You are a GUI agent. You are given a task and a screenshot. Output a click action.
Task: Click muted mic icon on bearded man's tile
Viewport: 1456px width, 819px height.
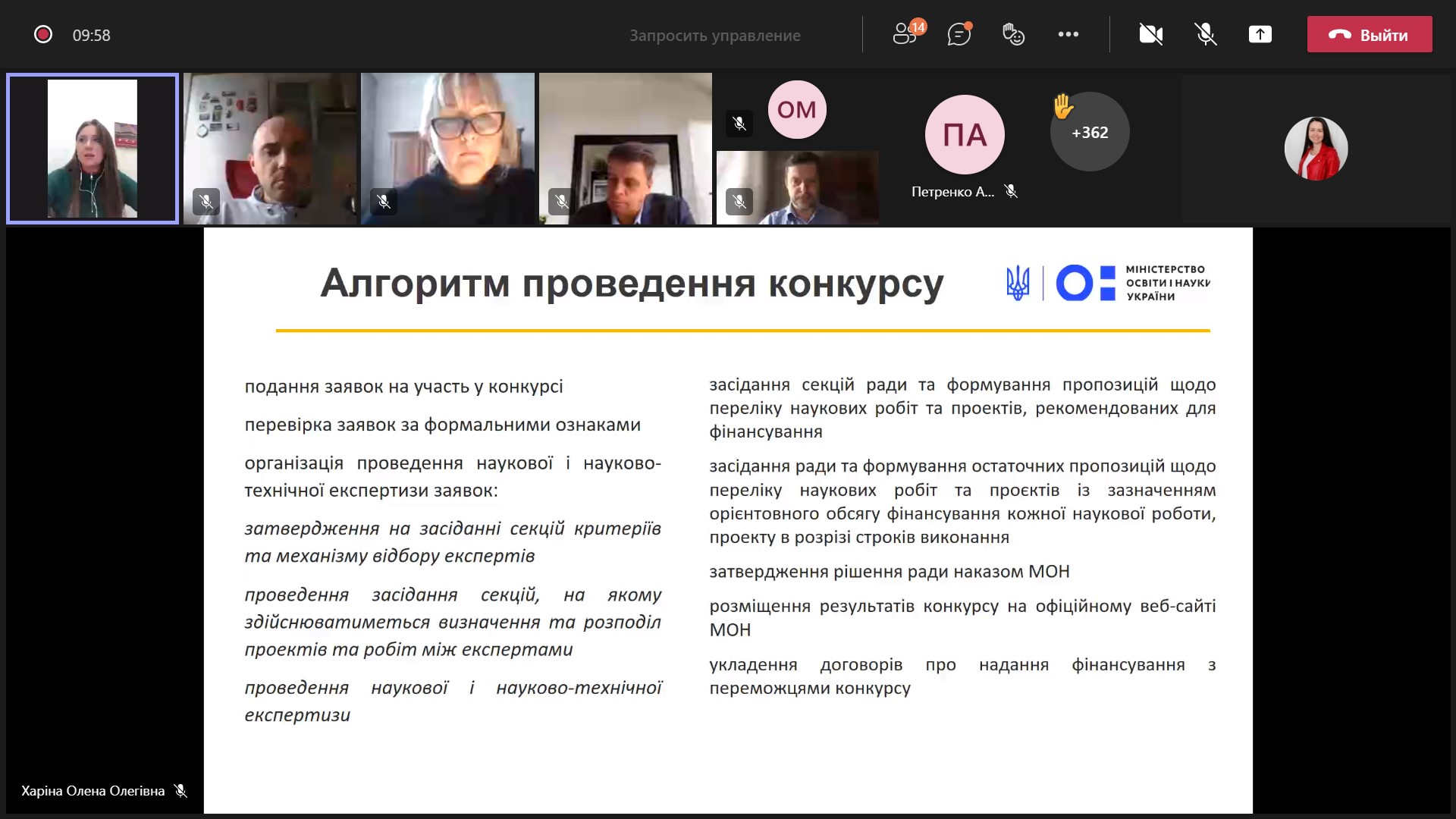click(739, 202)
